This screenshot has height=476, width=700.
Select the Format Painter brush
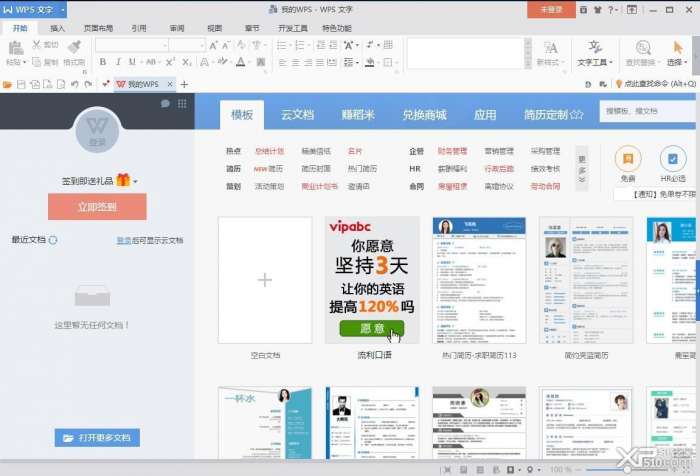tap(74, 47)
